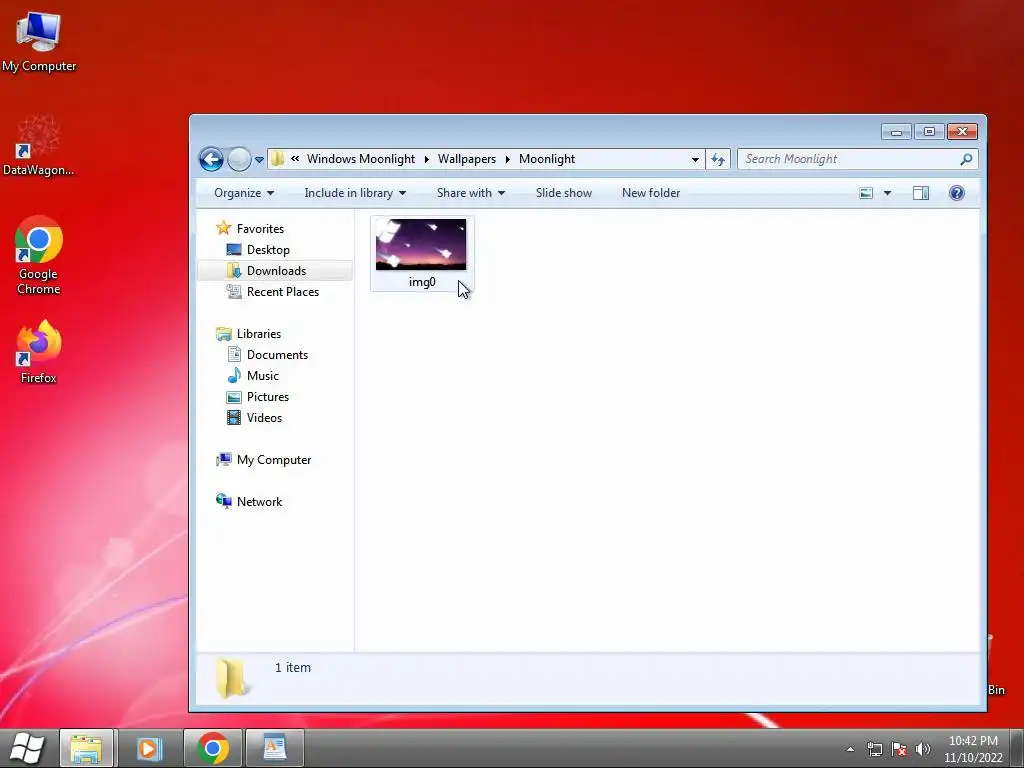Click the img0 file name label
Image resolution: width=1024 pixels, height=768 pixels.
(x=422, y=282)
